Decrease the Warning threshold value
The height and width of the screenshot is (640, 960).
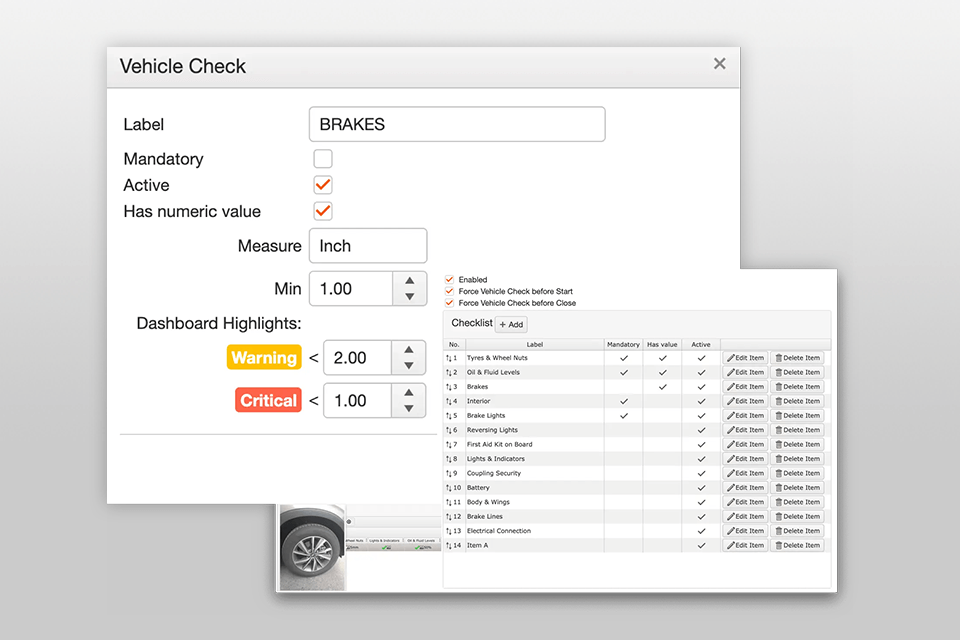(409, 366)
